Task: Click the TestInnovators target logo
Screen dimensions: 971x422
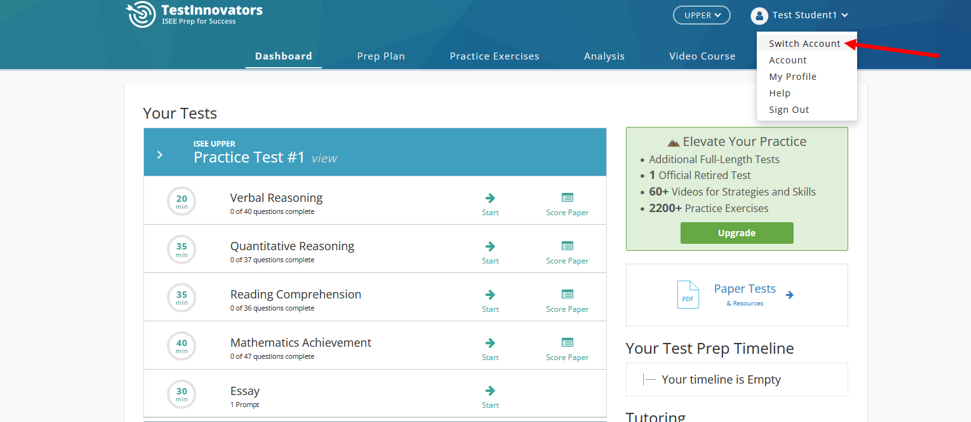Action: click(141, 14)
